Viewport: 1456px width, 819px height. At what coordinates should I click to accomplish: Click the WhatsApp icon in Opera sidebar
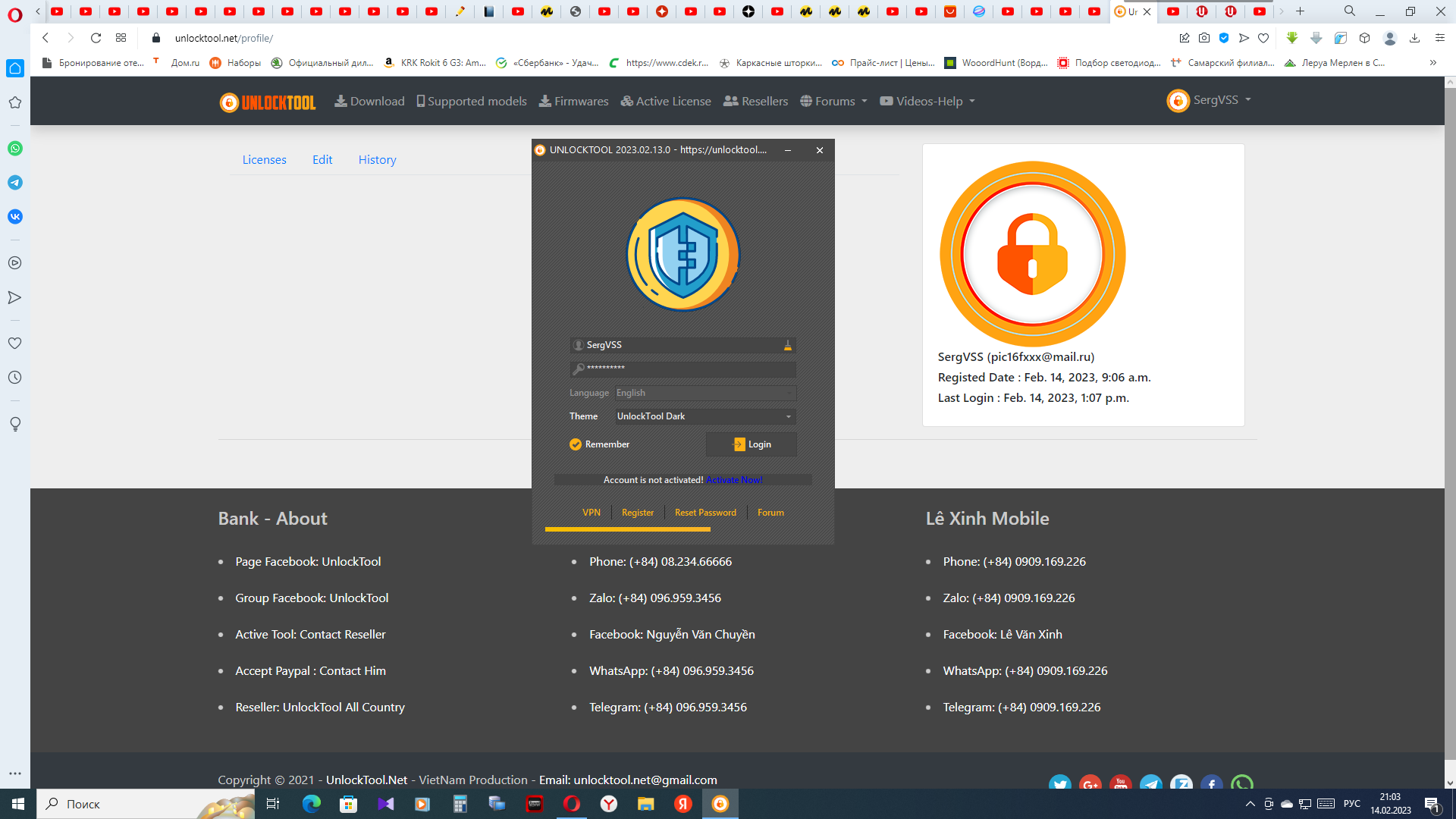[x=15, y=149]
